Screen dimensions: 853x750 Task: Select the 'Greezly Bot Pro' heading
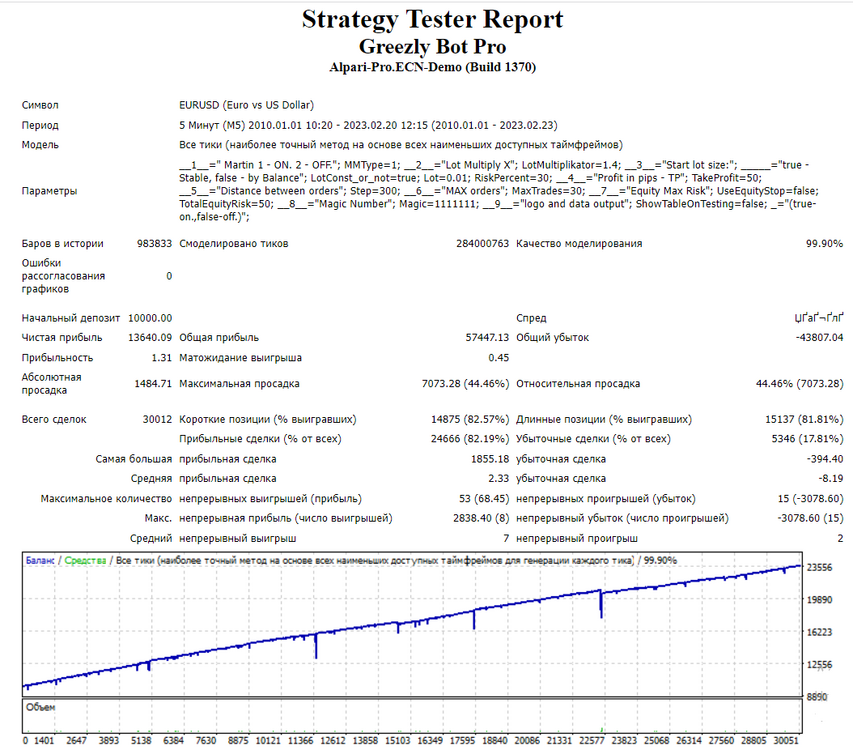[432, 47]
